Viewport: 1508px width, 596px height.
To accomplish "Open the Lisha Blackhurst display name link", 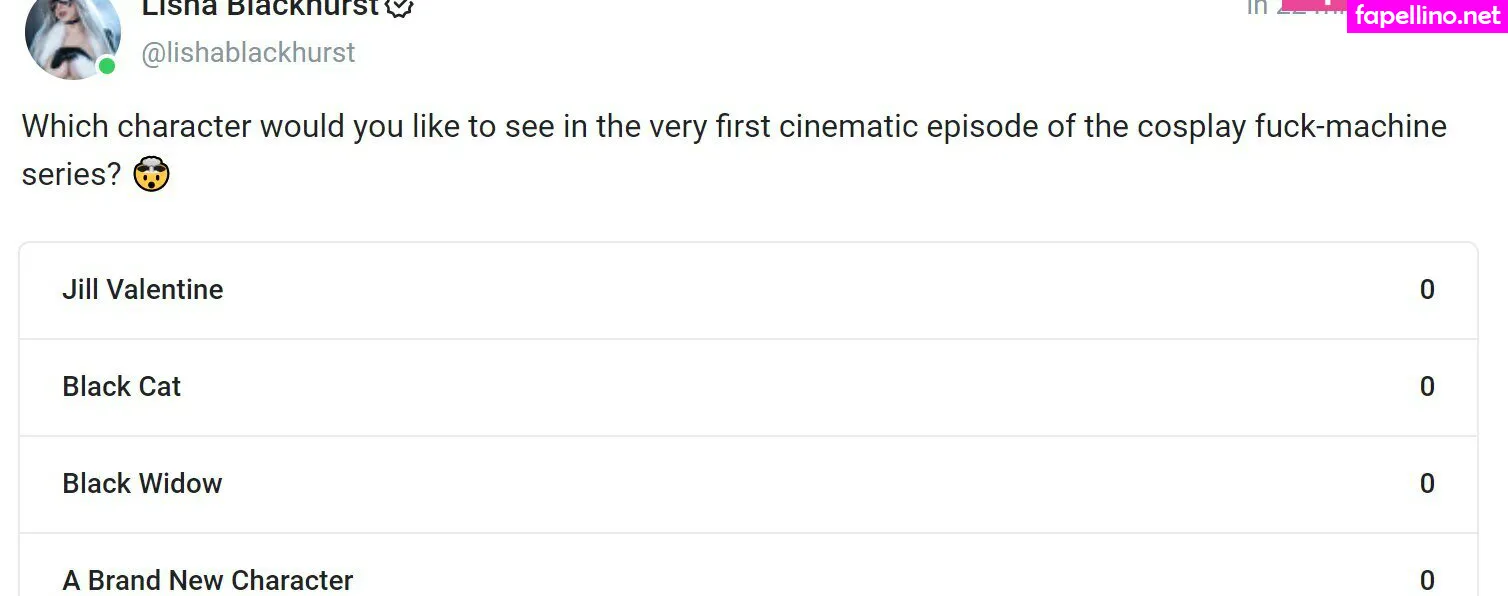I will (x=260, y=8).
